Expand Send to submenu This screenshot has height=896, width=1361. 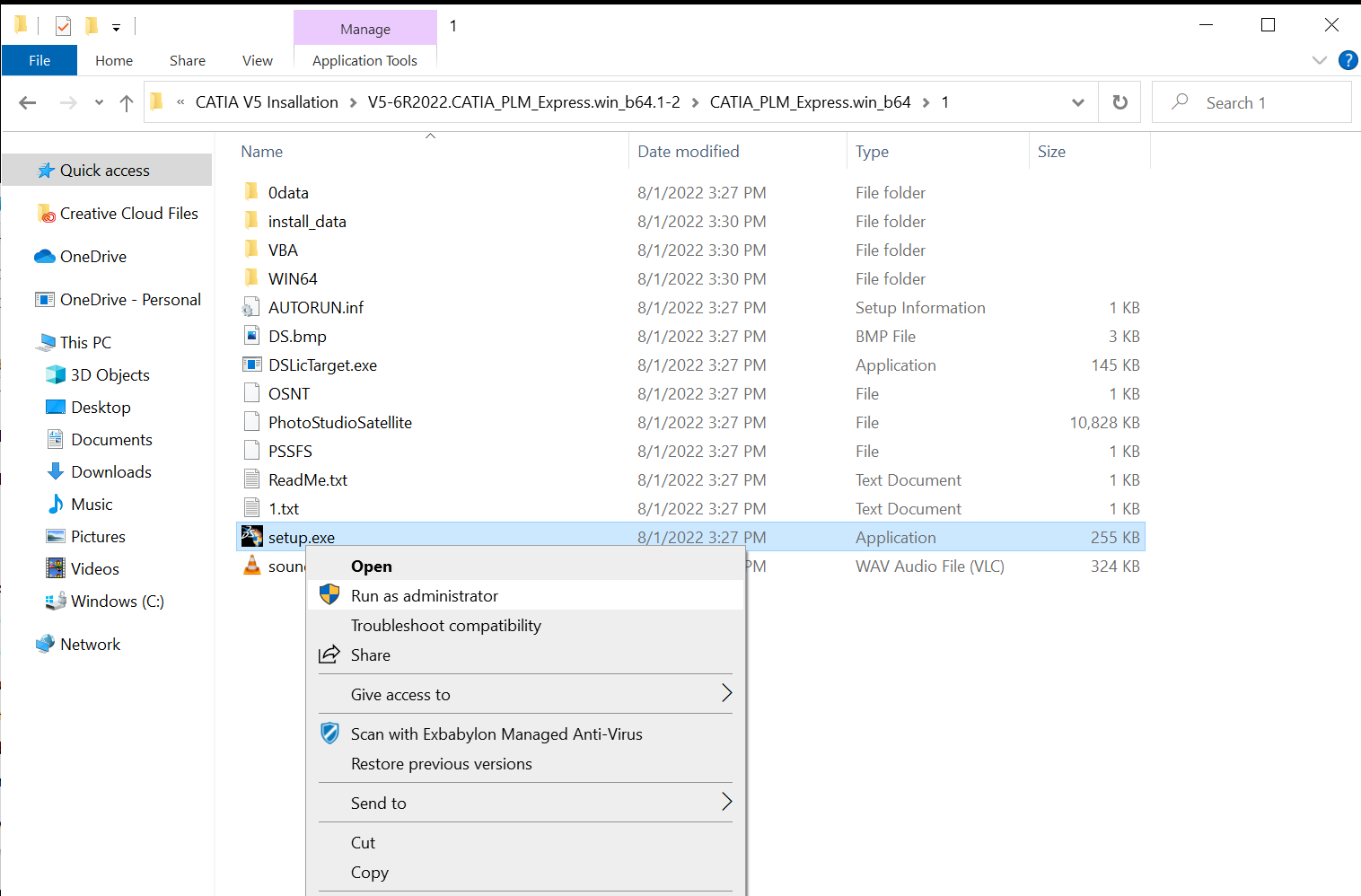[726, 802]
